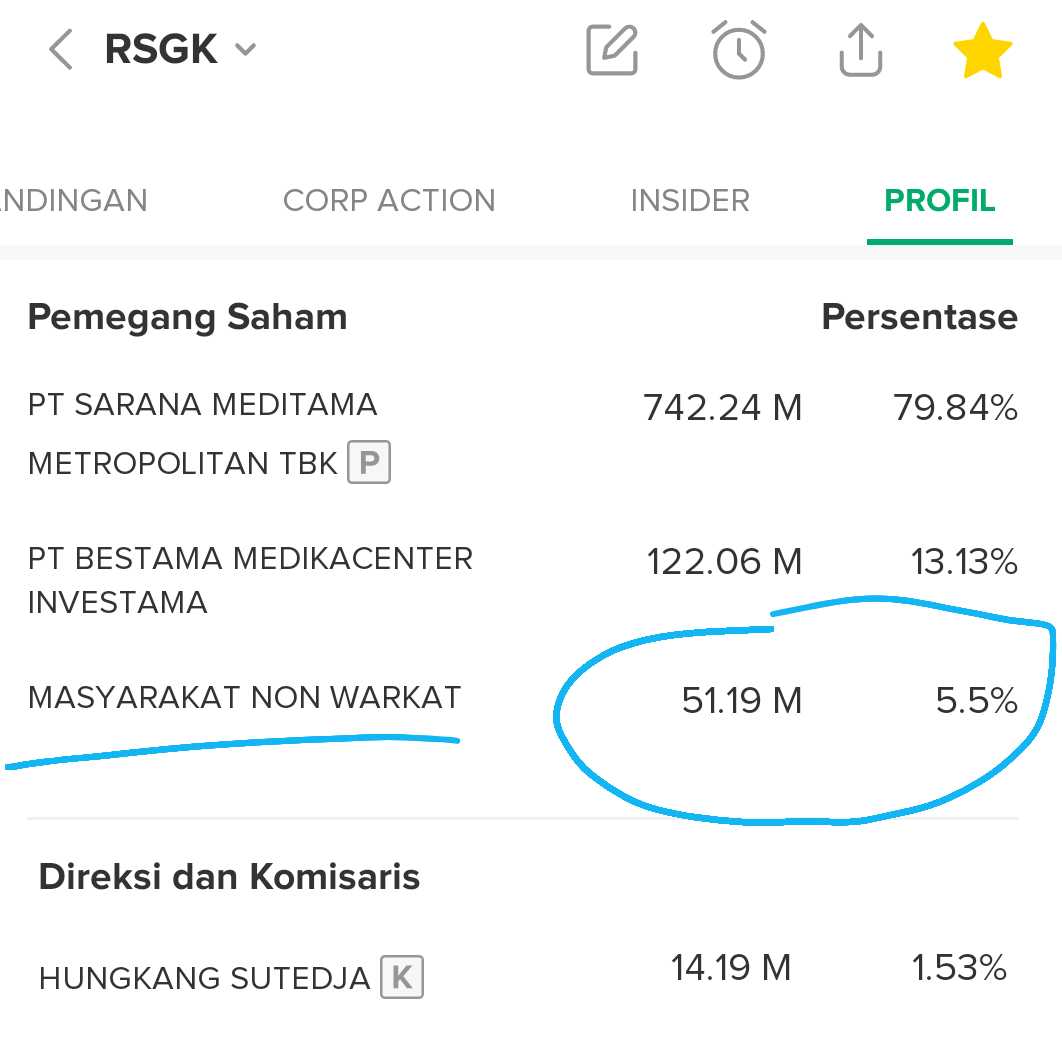
Task: Tap the 79.84% percentage value
Action: point(955,407)
